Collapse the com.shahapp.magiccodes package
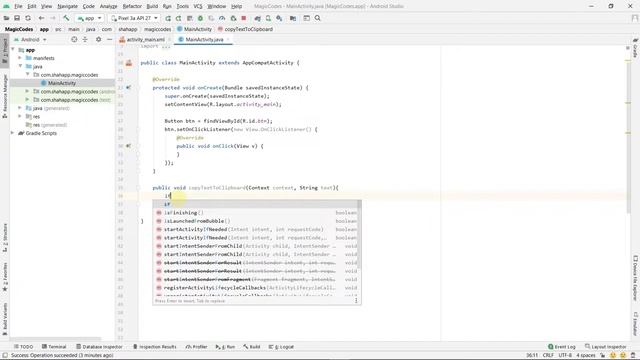This screenshot has height=360, width=640. tap(27, 75)
